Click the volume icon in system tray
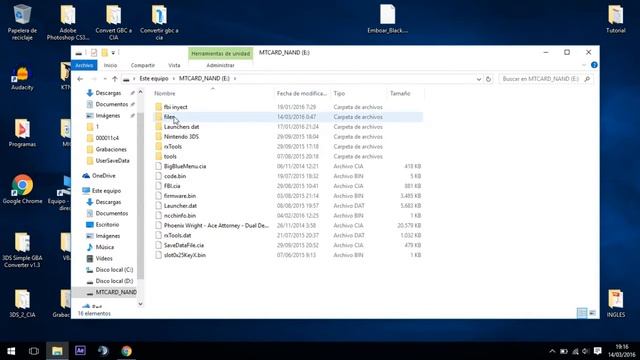Screen dimensions: 640x360 tap(586, 351)
